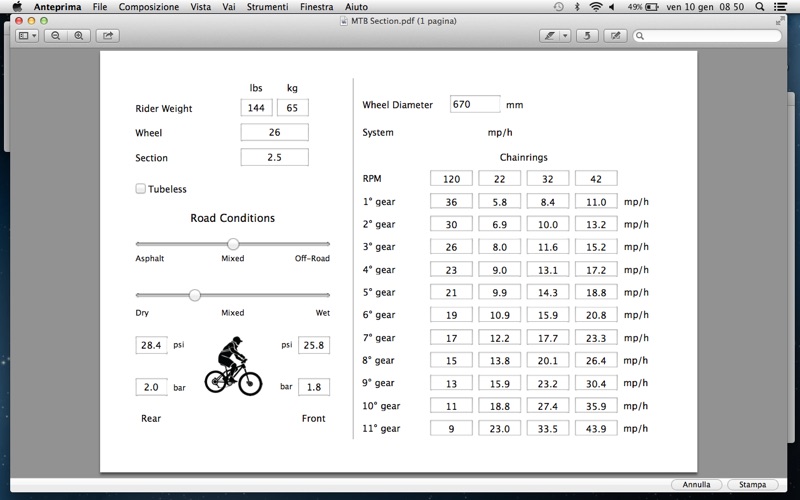Click the chainring field showing 22
Image resolution: width=800 pixels, height=500 pixels.
pos(499,179)
